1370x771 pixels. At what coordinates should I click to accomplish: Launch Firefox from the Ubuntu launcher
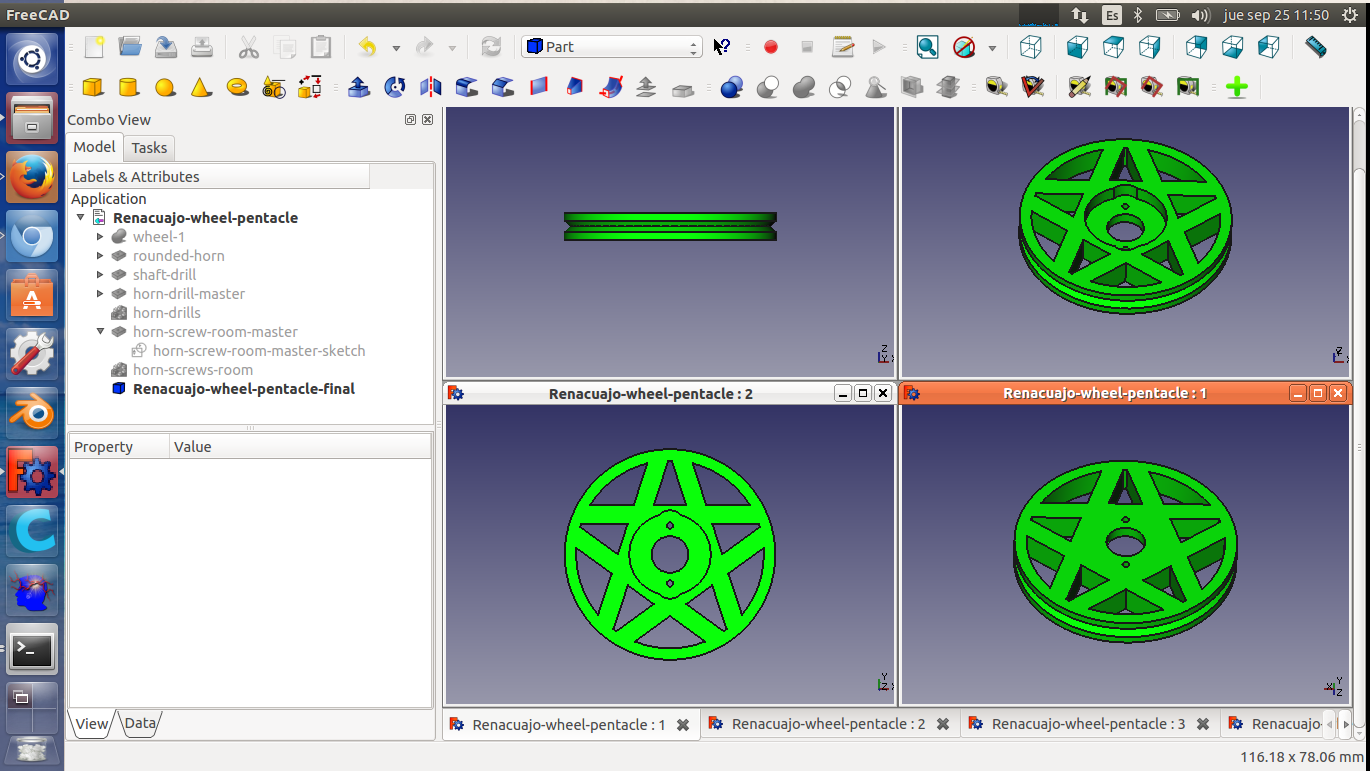click(x=31, y=178)
